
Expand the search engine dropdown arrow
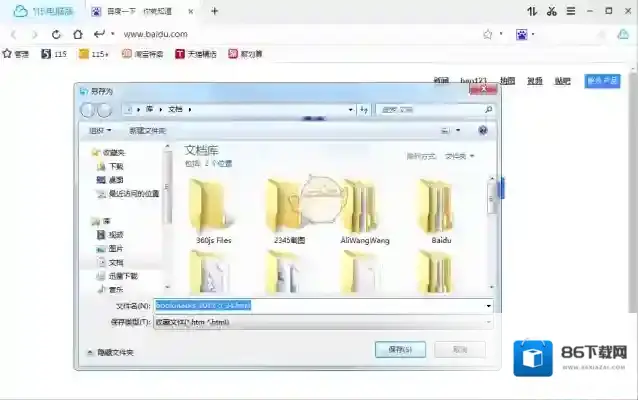pyautogui.click(x=533, y=34)
